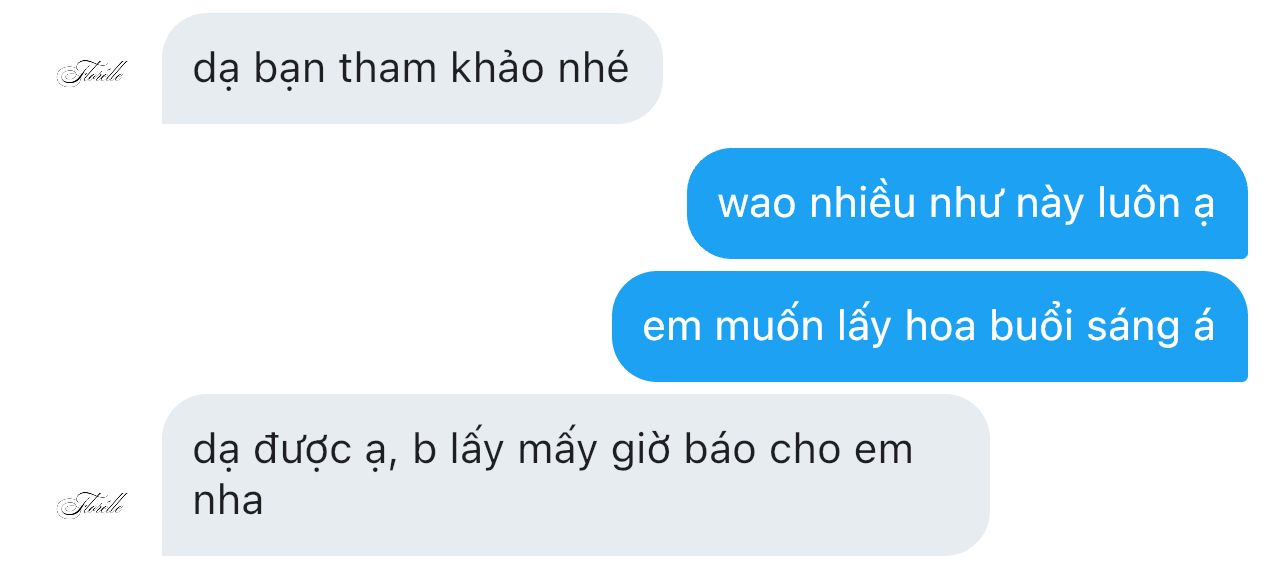This screenshot has height=568, width=1284.
Task: Open sender avatar beside 'dạ bạn tham khảo nhé'
Action: (x=92, y=73)
